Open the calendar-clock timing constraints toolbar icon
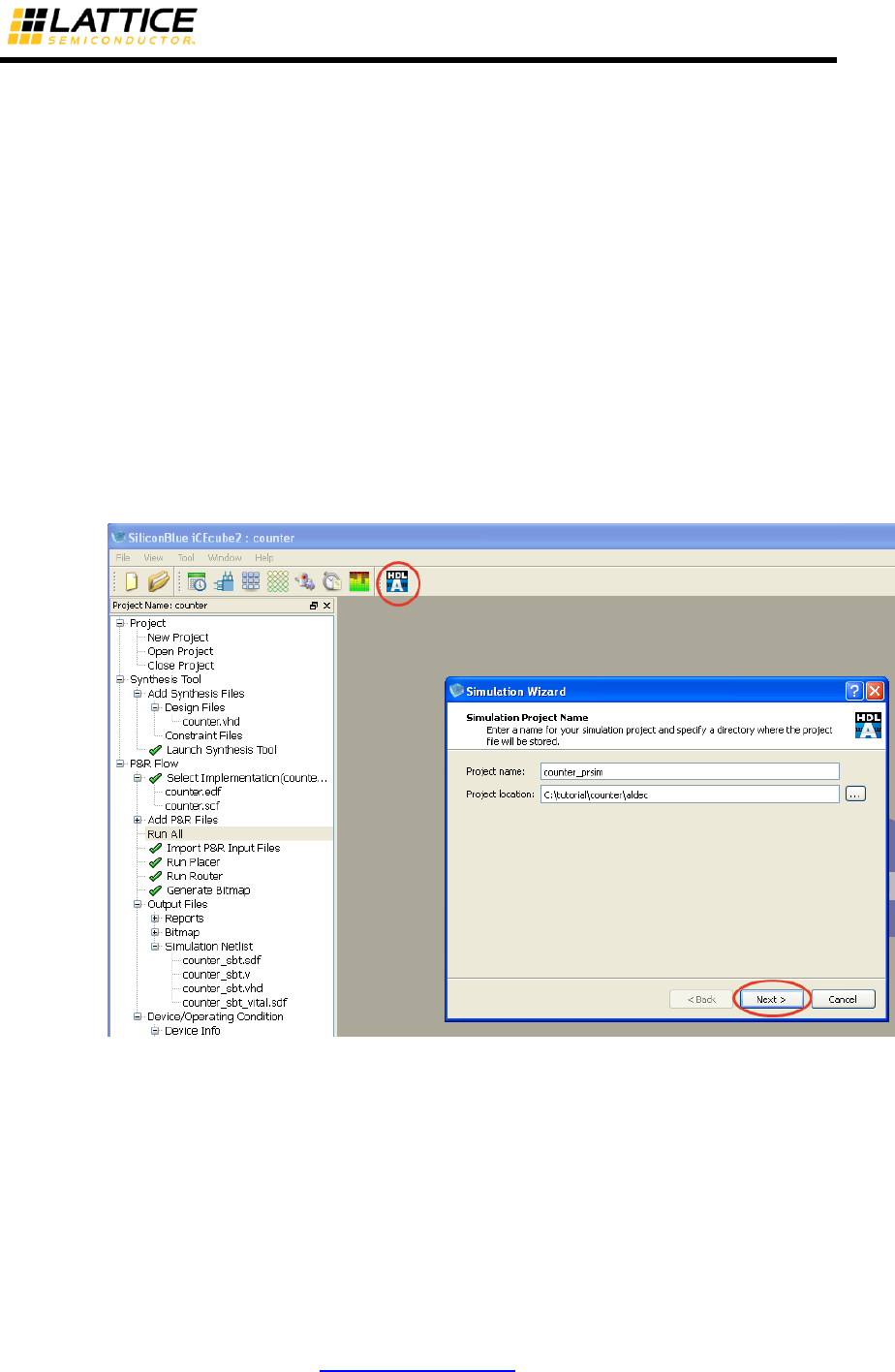Viewport: 895px width, 1372px height. coord(198,581)
